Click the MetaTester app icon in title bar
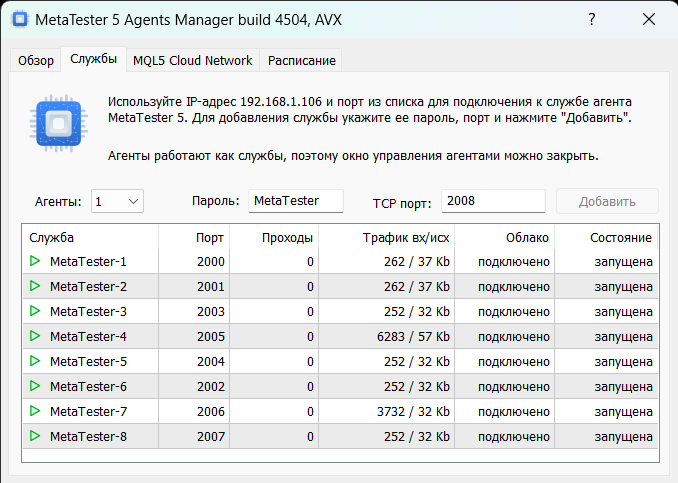The height and width of the screenshot is (483, 678). (x=20, y=19)
